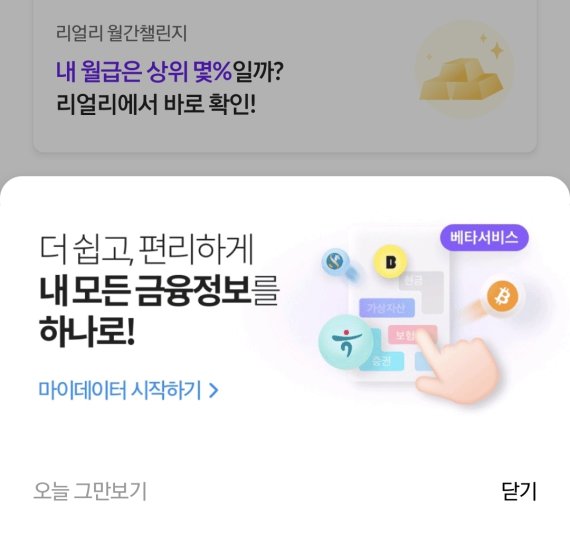Open the 리얼리 월간챌린지 banner card
Viewport: 570px width, 536px height.
point(285,75)
